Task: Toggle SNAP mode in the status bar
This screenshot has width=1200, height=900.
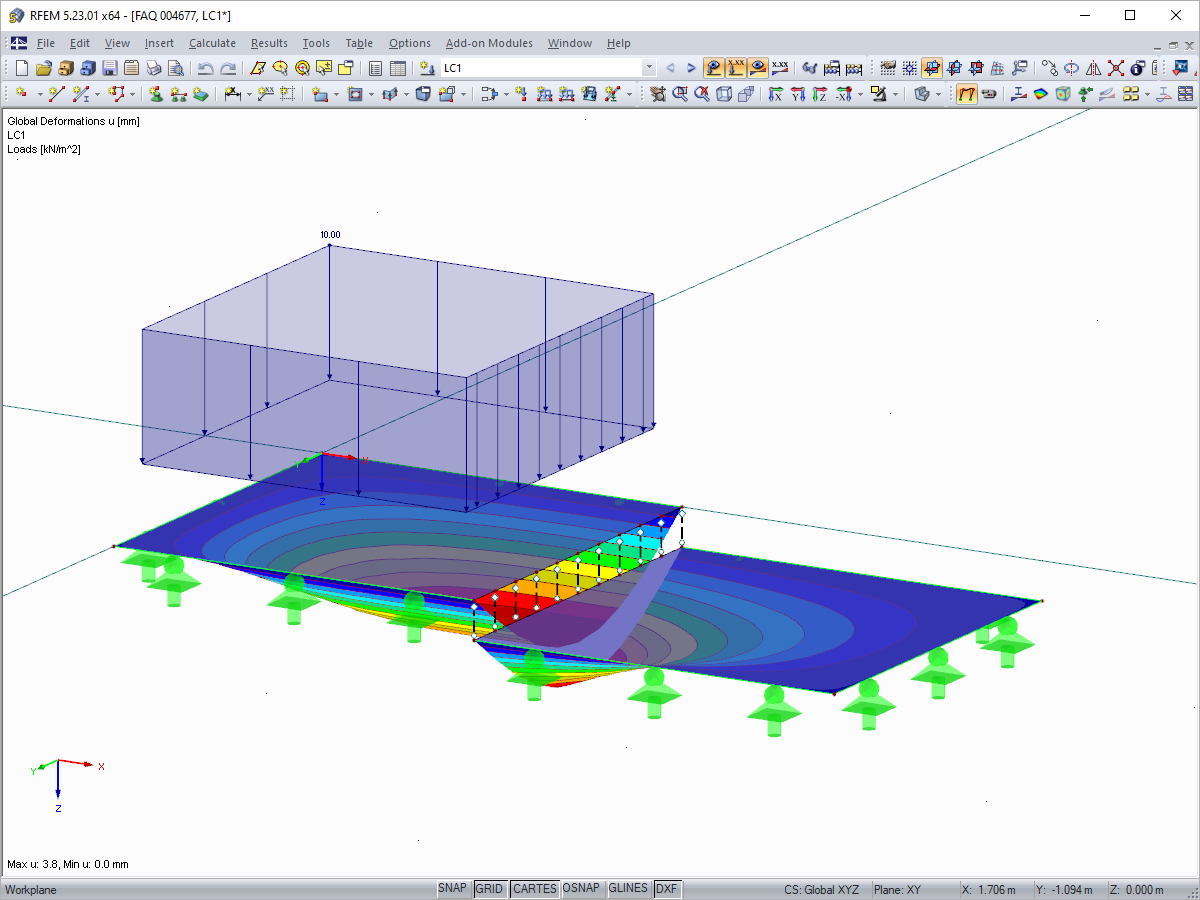Action: pyautogui.click(x=452, y=888)
